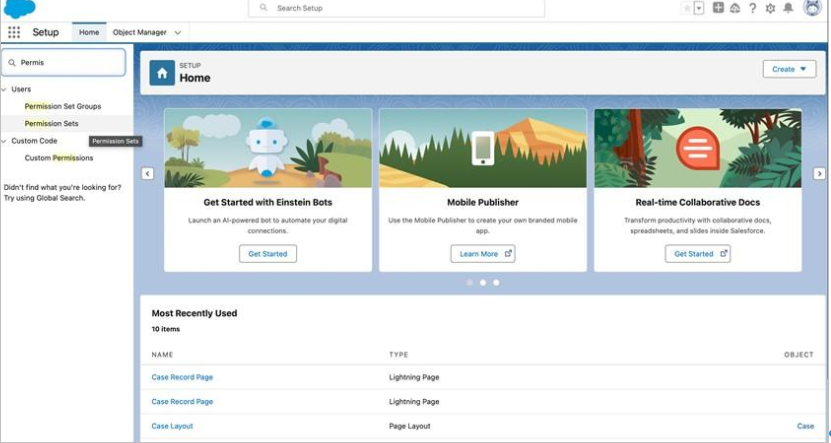Open the Case Layout link
831x443 pixels.
click(172, 426)
